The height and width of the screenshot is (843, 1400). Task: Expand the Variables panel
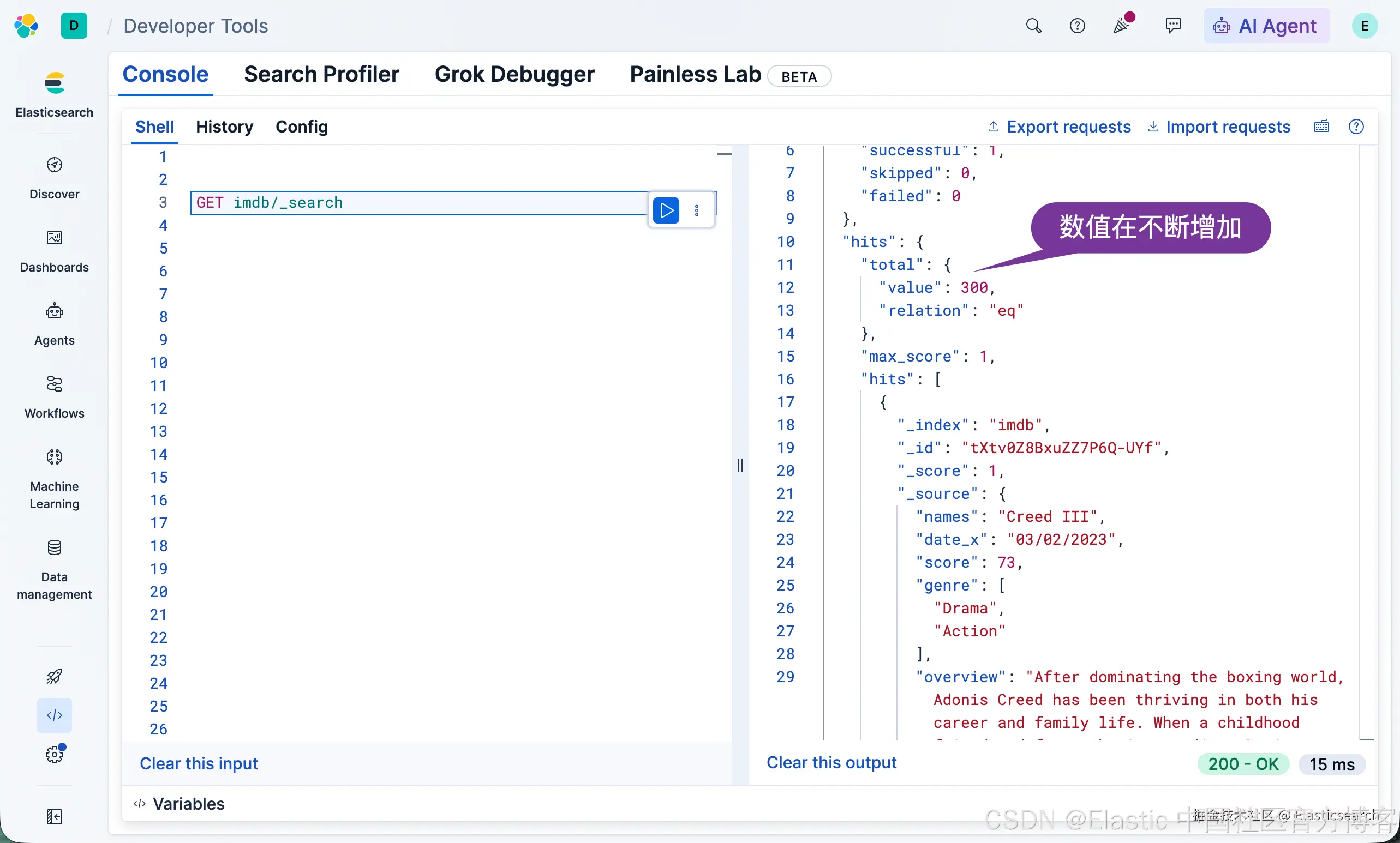179,804
